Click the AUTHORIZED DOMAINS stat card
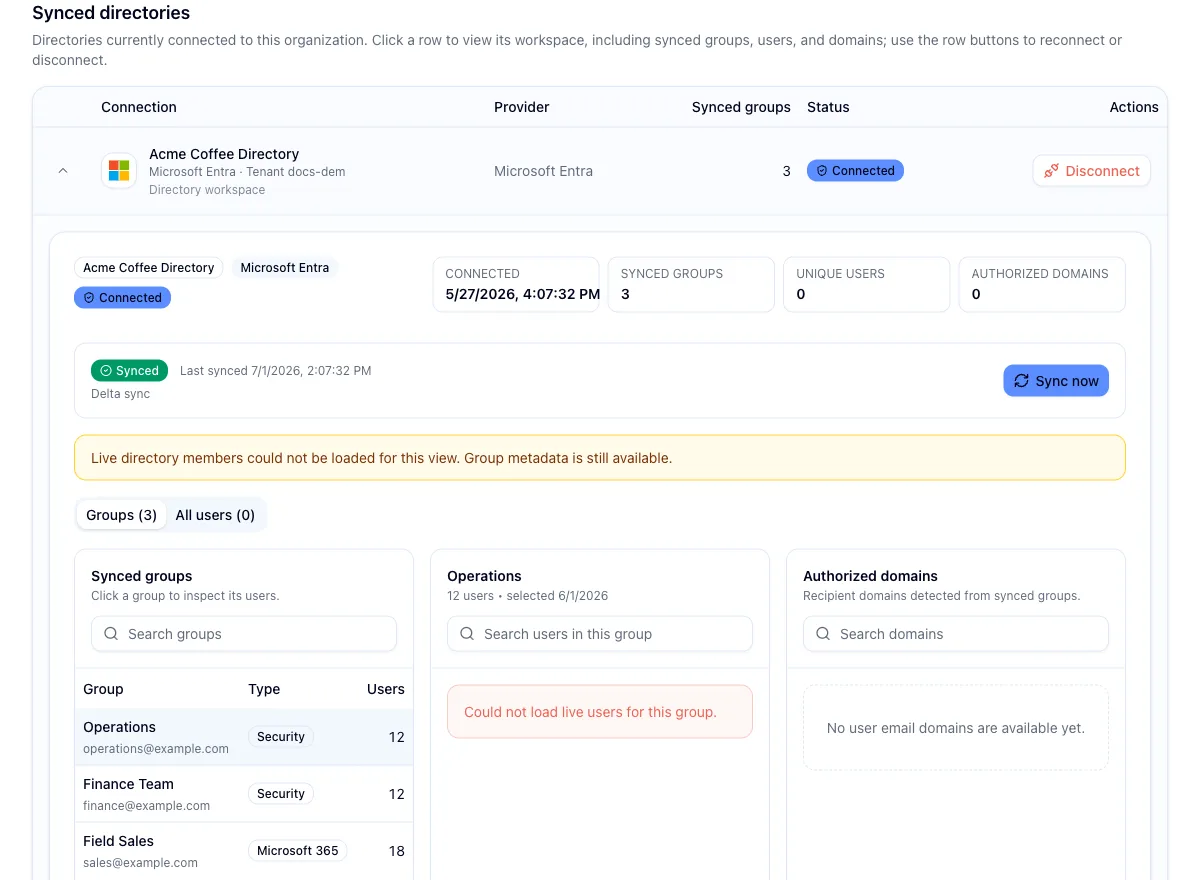Viewport: 1200px width, 880px height. (x=1042, y=284)
